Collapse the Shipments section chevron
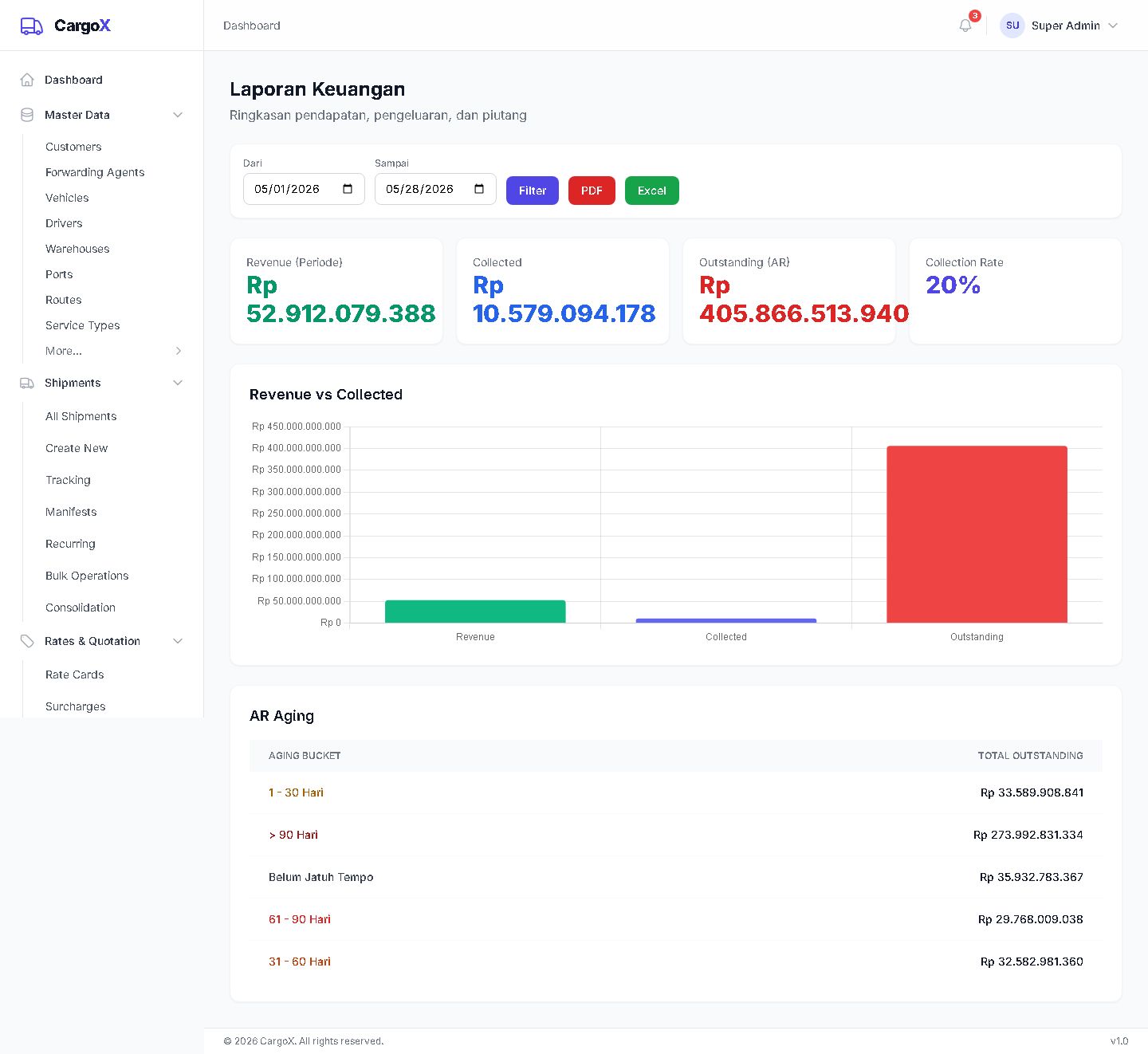Screen dimensions: 1148x1054 178,383
